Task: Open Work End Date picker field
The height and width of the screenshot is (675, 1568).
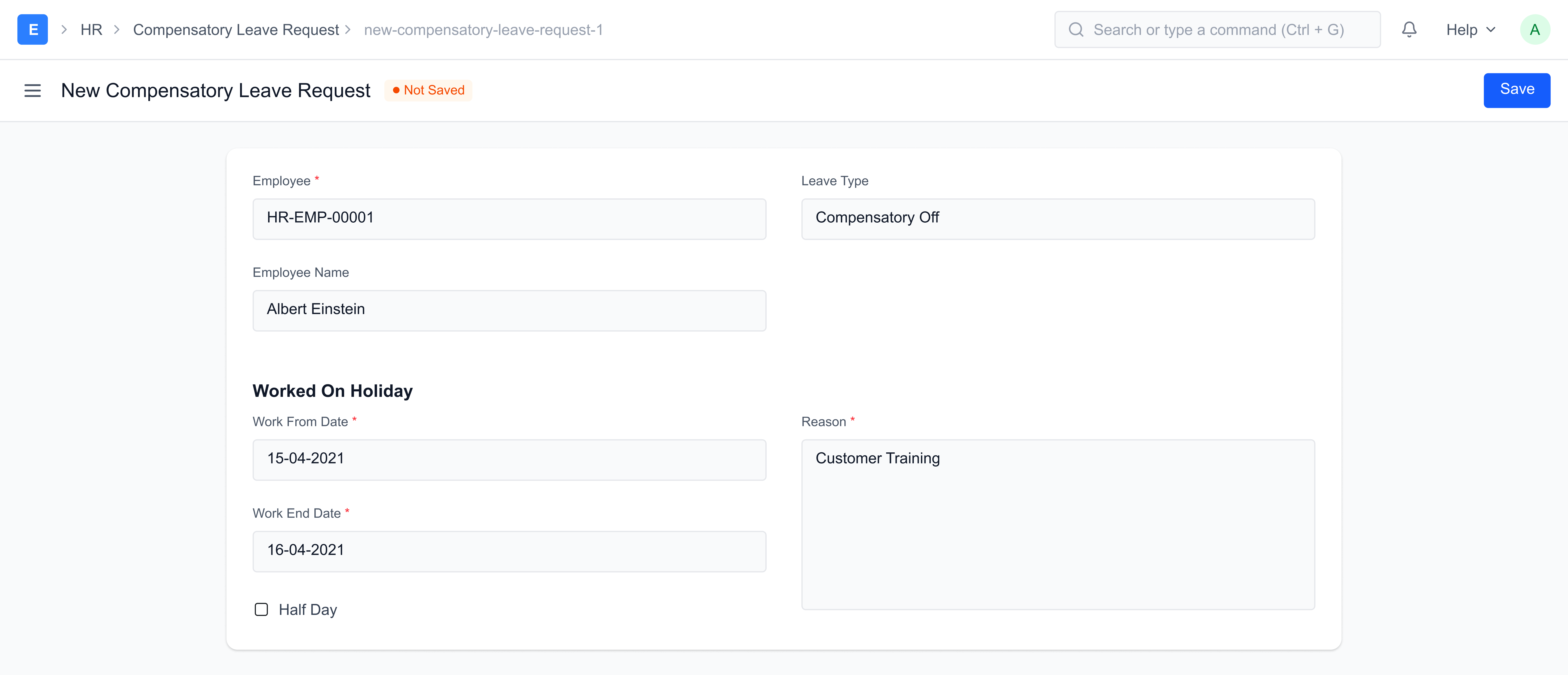Action: click(x=509, y=551)
